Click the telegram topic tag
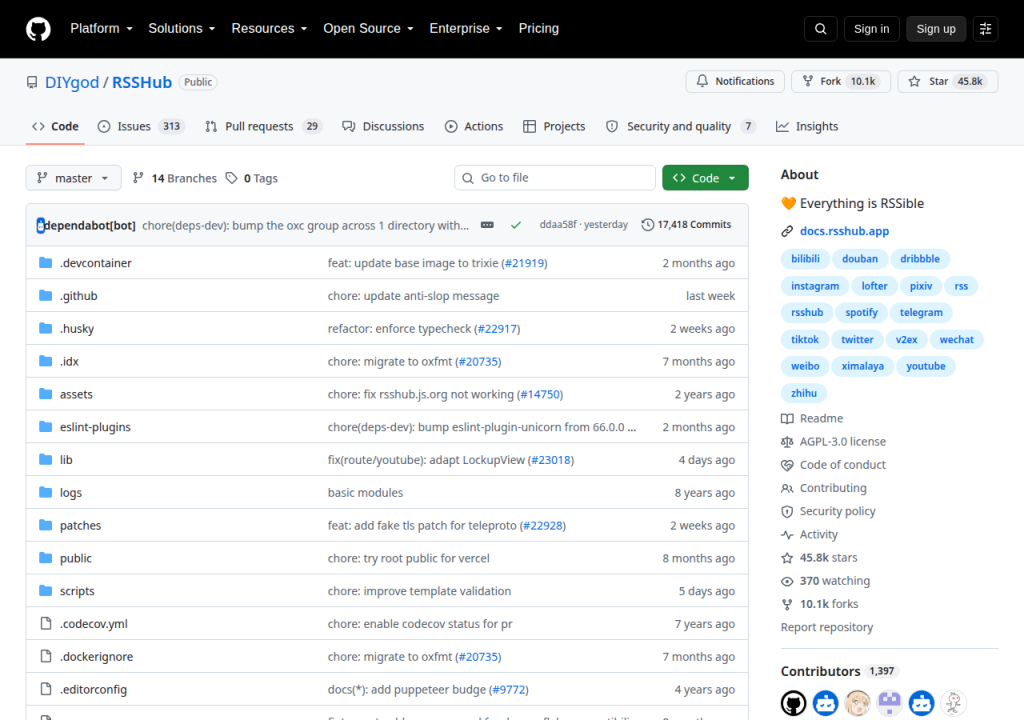This screenshot has width=1024, height=720. click(x=921, y=312)
